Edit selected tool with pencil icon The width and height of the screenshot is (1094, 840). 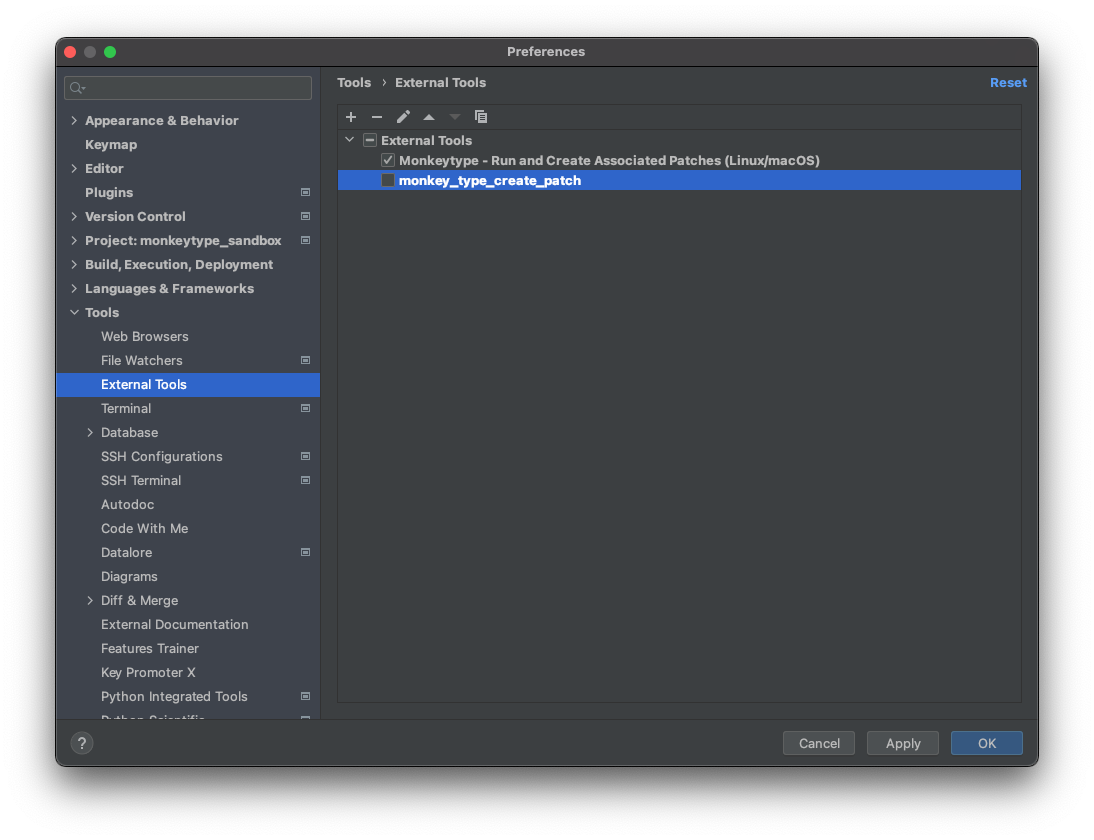click(x=403, y=117)
